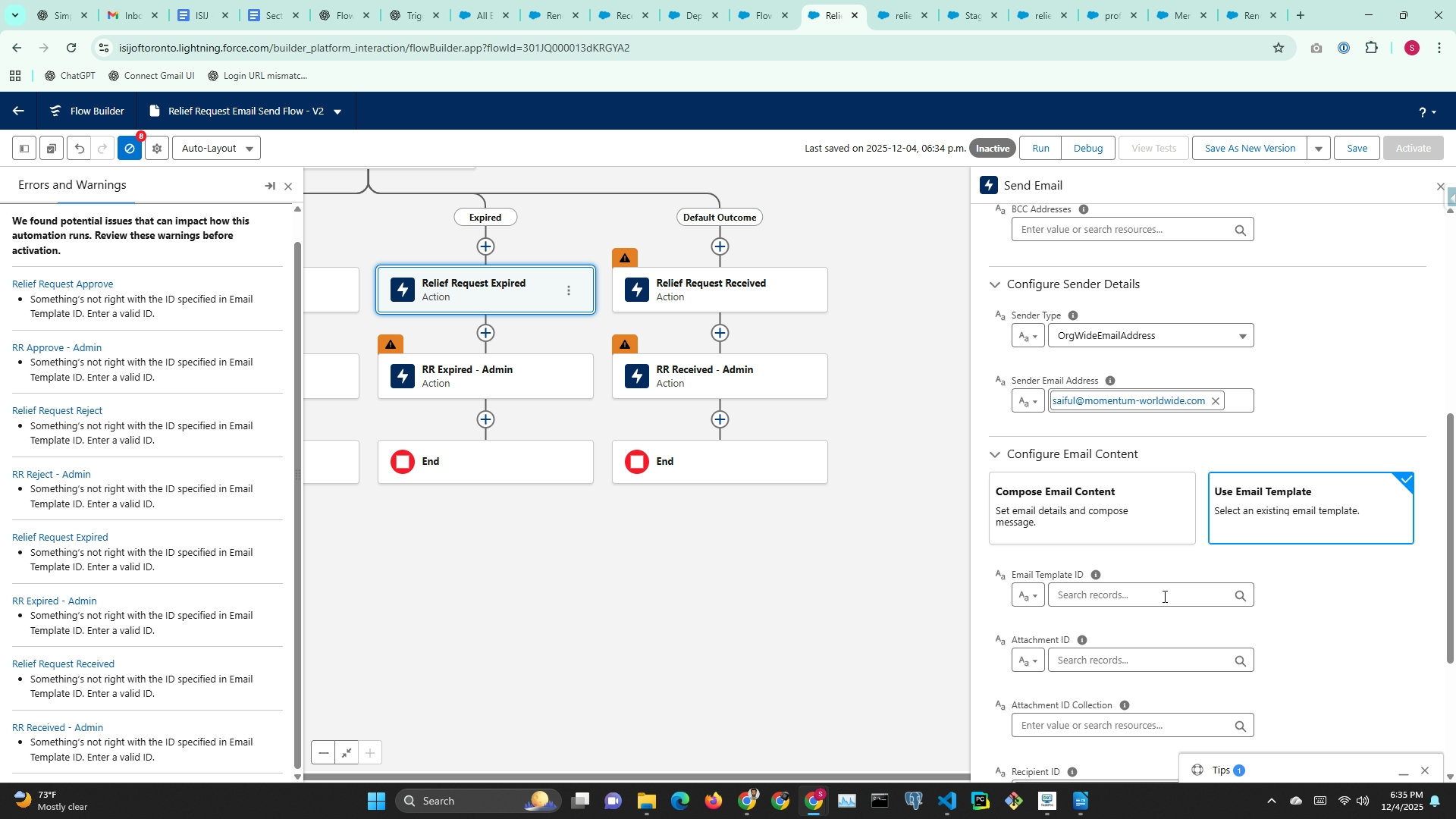This screenshot has width=1456, height=819.
Task: Collapse Configure Sender Details section
Action: (994, 284)
